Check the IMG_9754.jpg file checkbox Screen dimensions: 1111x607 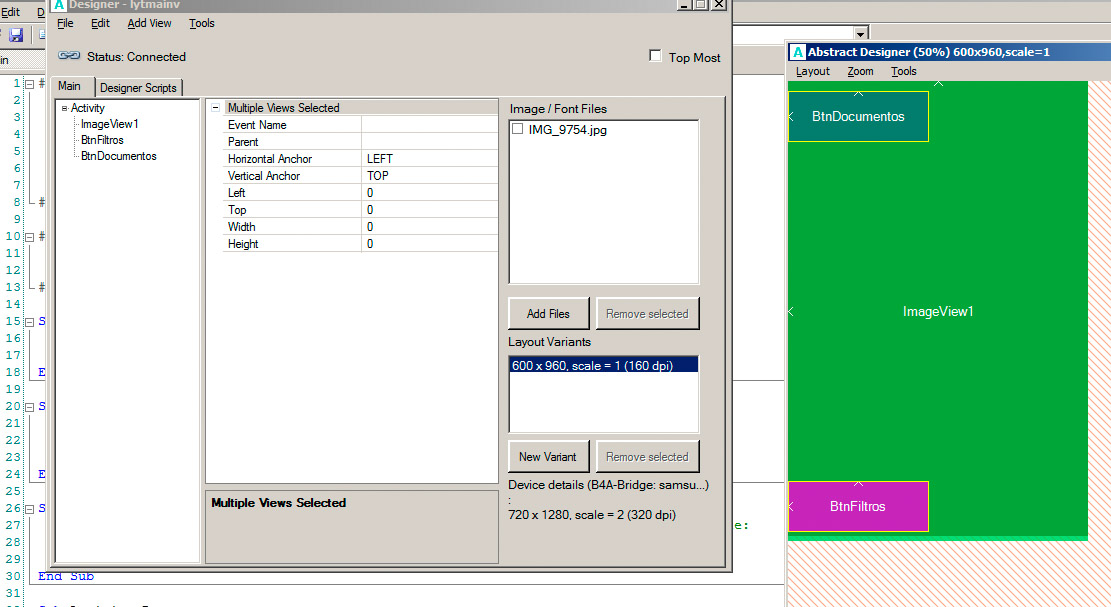(518, 129)
